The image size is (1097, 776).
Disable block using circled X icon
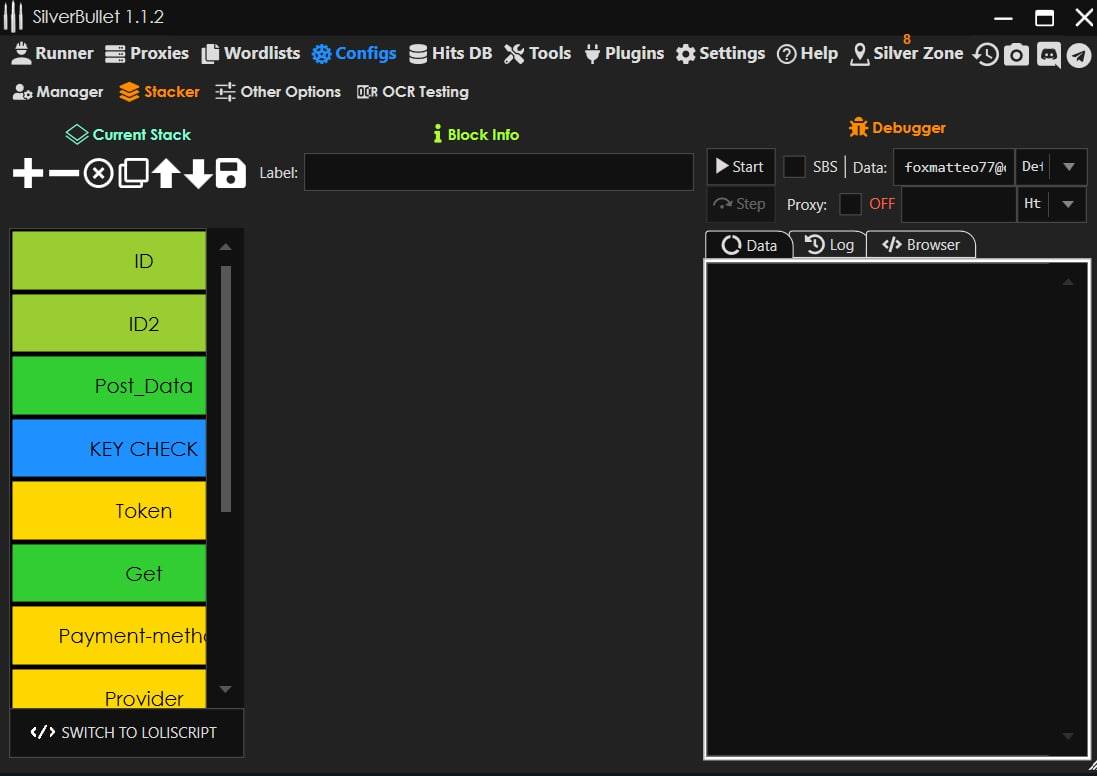pyautogui.click(x=99, y=173)
